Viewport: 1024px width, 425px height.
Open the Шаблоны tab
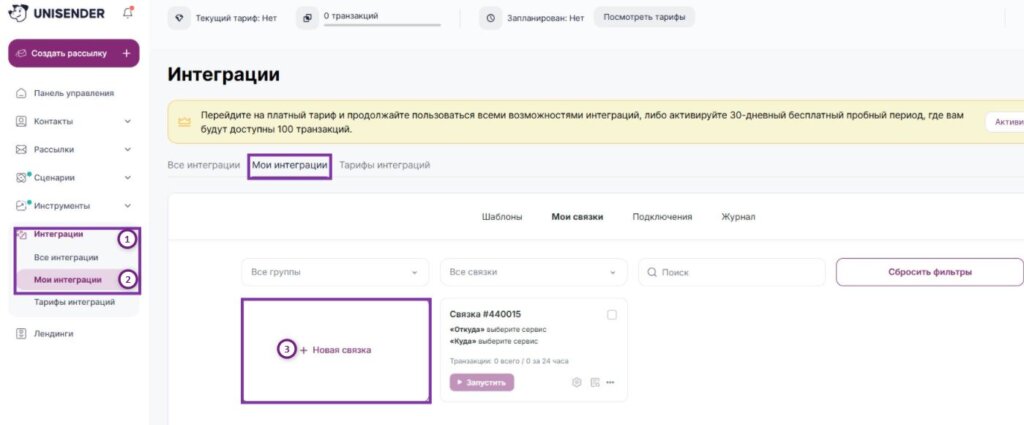[x=502, y=217]
